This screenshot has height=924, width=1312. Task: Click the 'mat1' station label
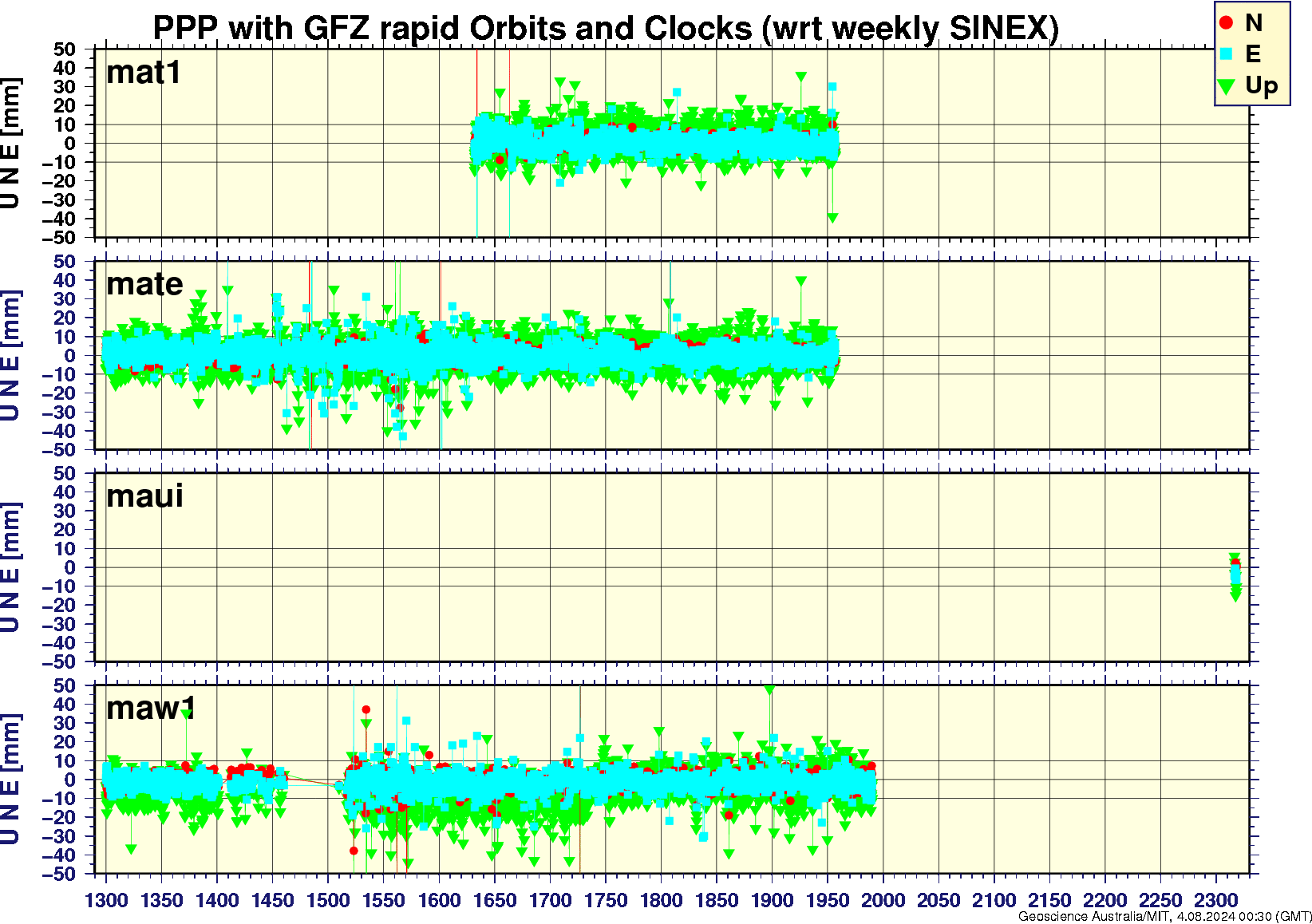[144, 73]
